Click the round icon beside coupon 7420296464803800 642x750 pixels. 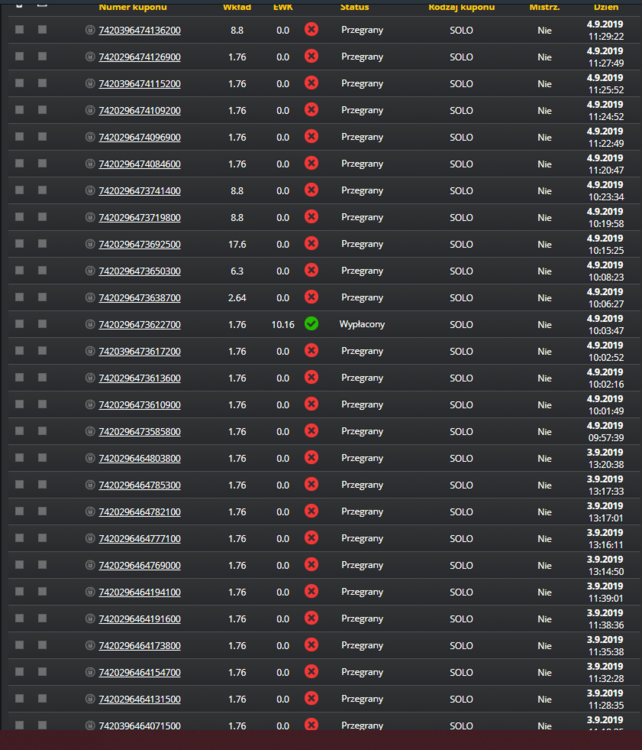(89, 458)
